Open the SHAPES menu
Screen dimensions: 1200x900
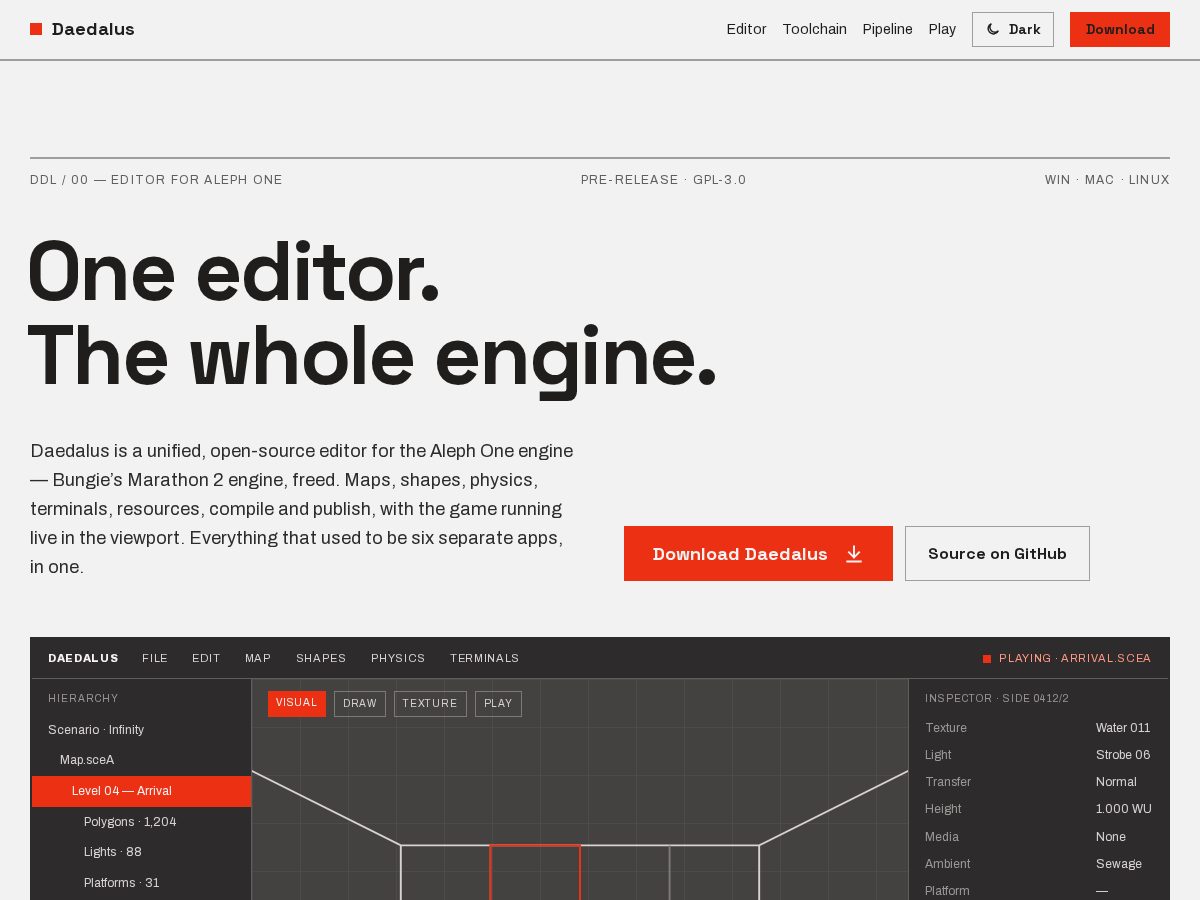321,658
